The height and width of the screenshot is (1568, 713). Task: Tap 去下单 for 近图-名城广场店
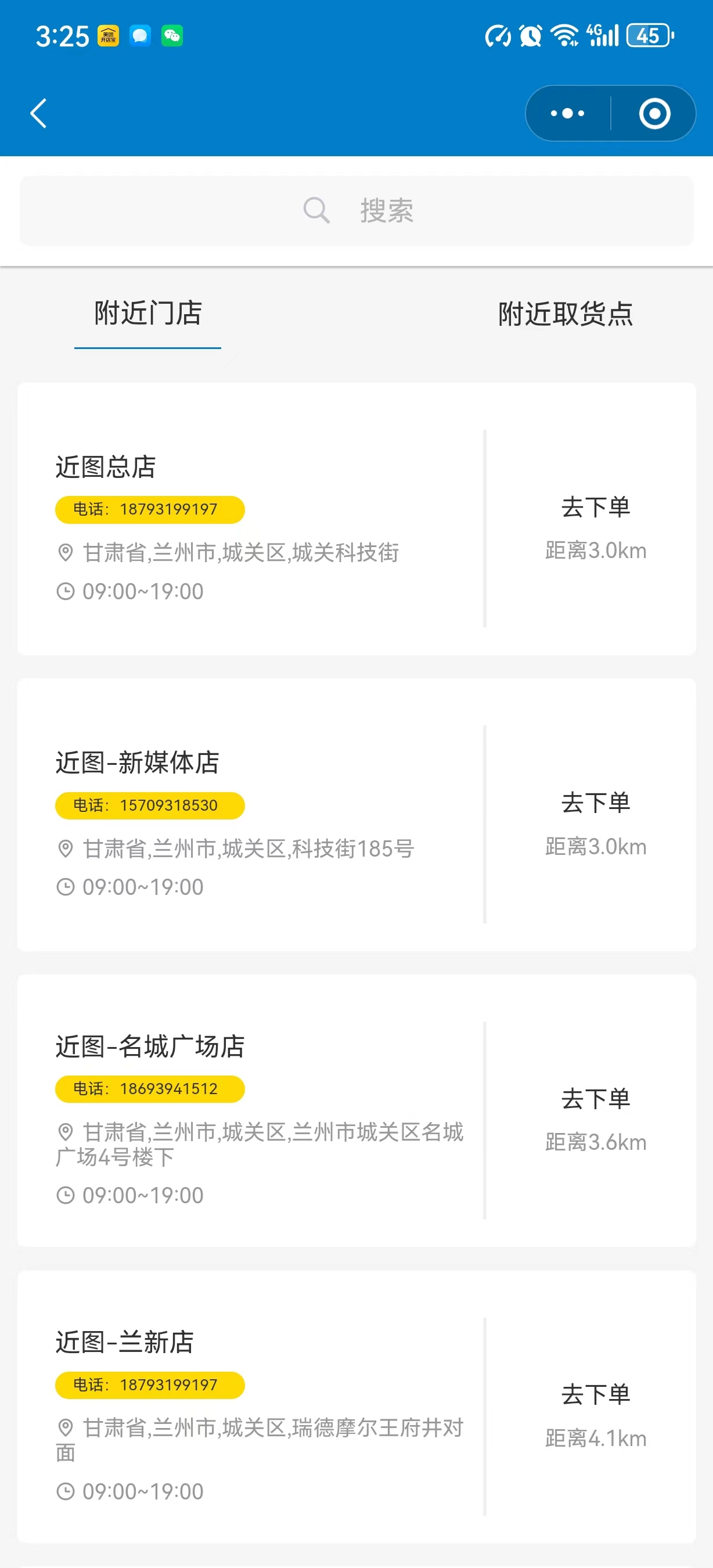click(596, 1099)
